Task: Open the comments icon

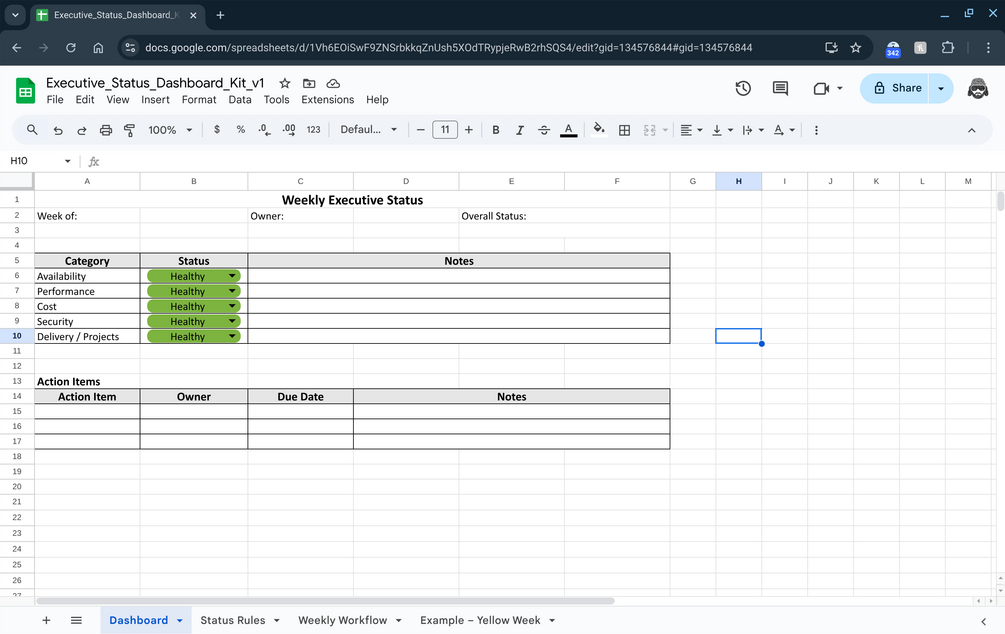Action: 780,88
